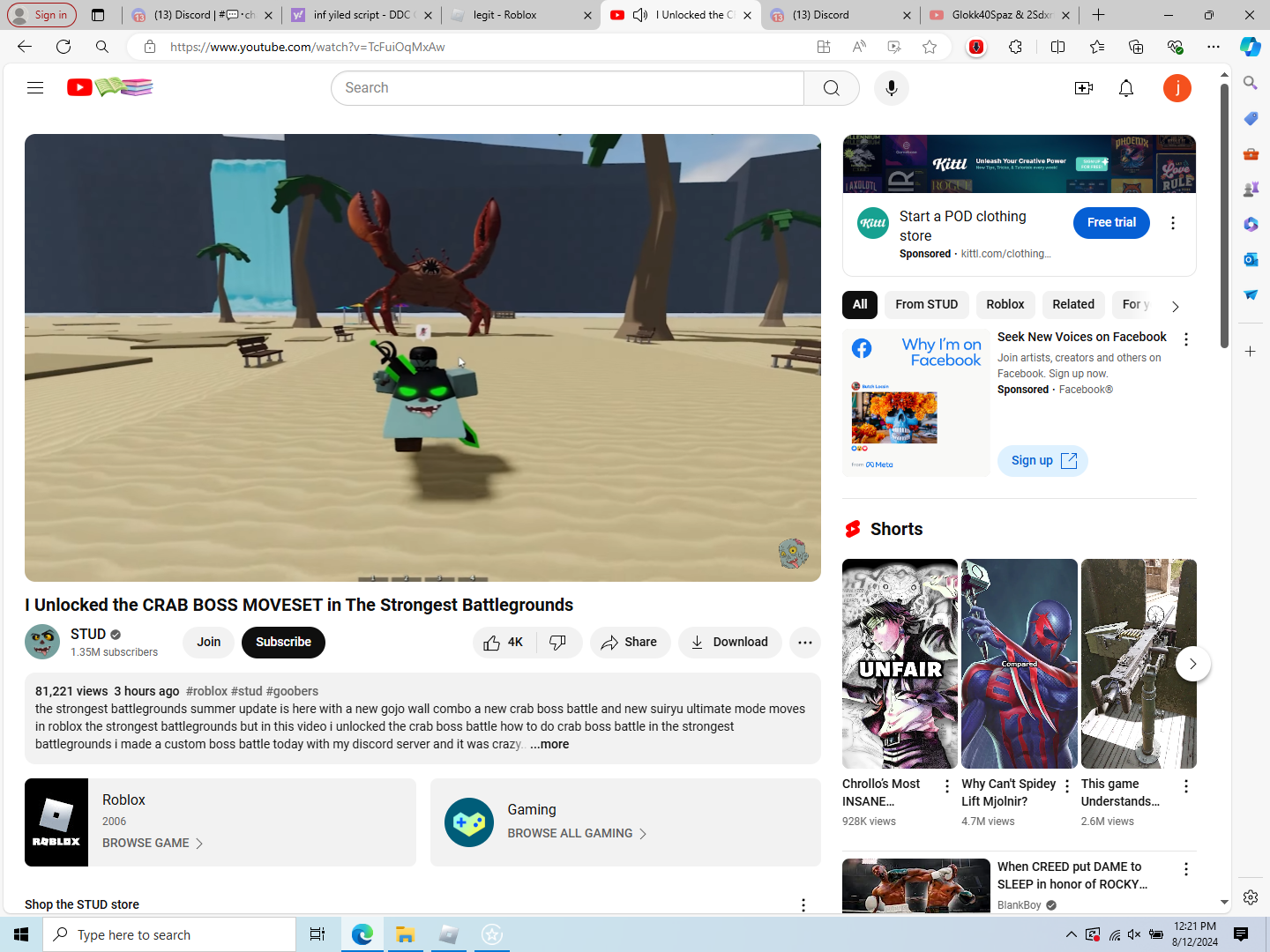Open Browse All Gaming link
The image size is (1270, 952).
578,833
